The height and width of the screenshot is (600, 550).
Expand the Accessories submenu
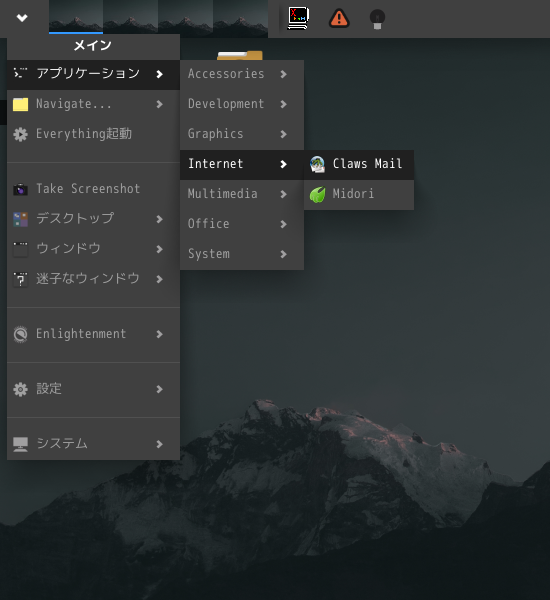(x=242, y=74)
